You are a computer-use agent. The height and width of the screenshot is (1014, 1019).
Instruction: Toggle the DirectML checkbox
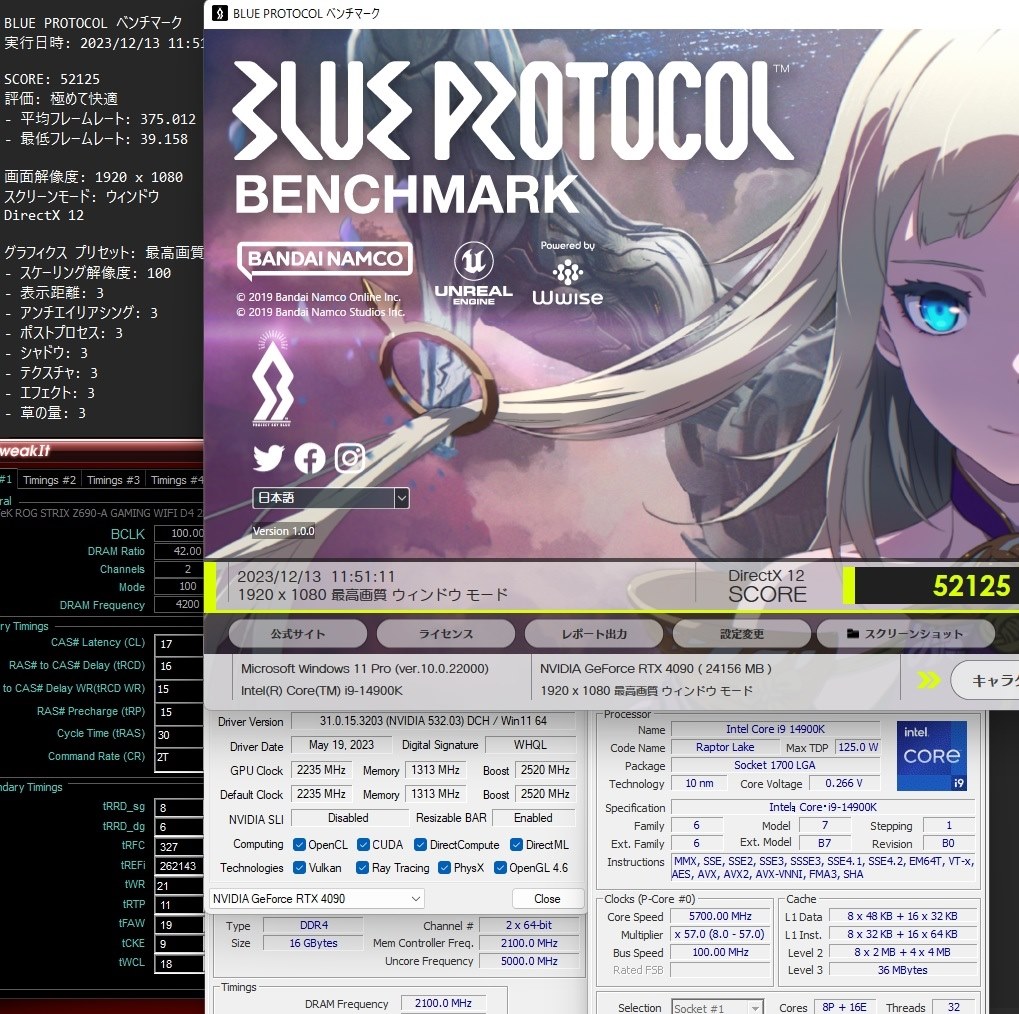pyautogui.click(x=517, y=844)
